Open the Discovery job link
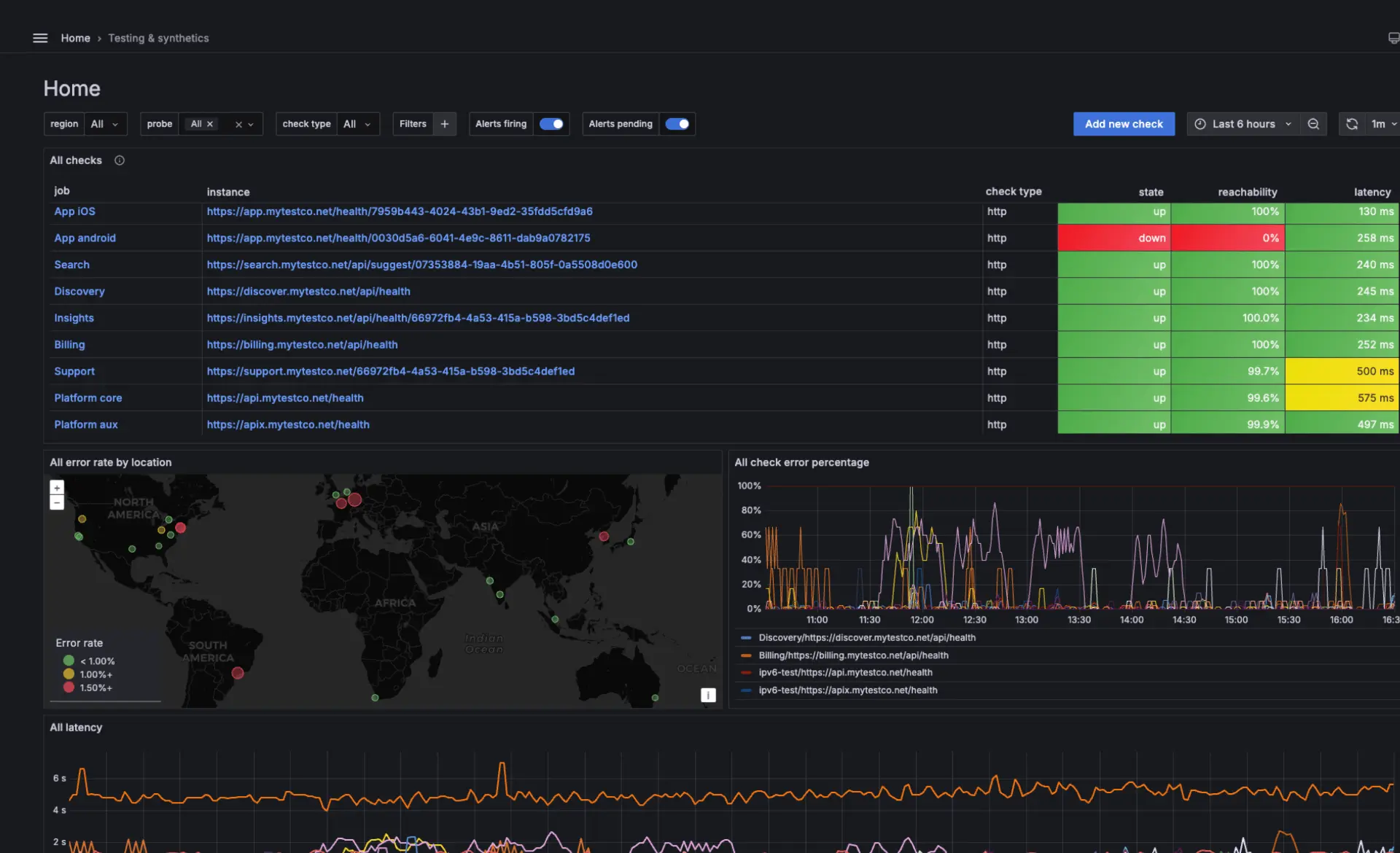 pyautogui.click(x=79, y=292)
